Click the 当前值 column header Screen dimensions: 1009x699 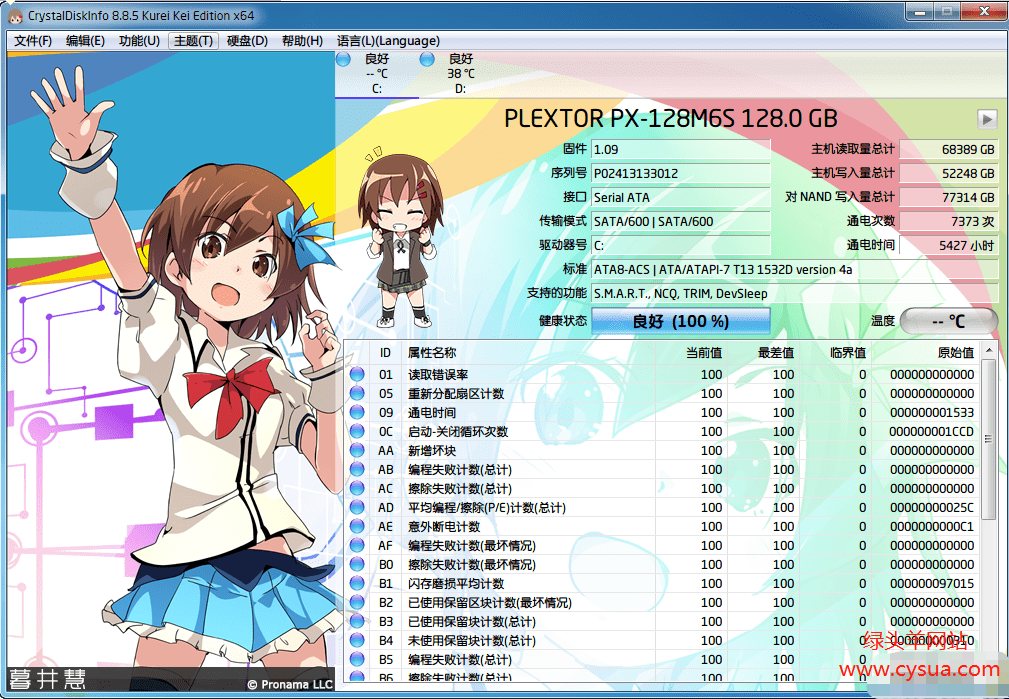[x=691, y=353]
